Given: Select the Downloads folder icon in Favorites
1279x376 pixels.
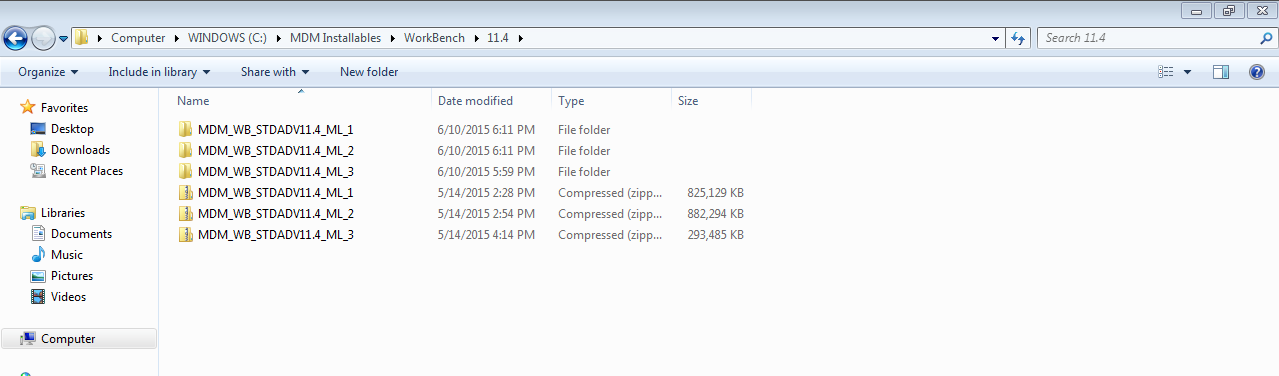Looking at the screenshot, I should (x=38, y=150).
